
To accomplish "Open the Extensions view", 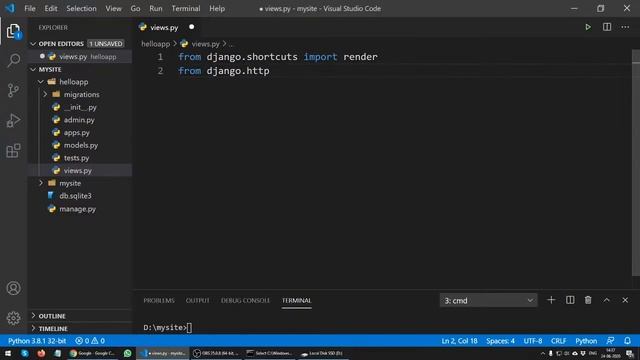I will (13, 151).
